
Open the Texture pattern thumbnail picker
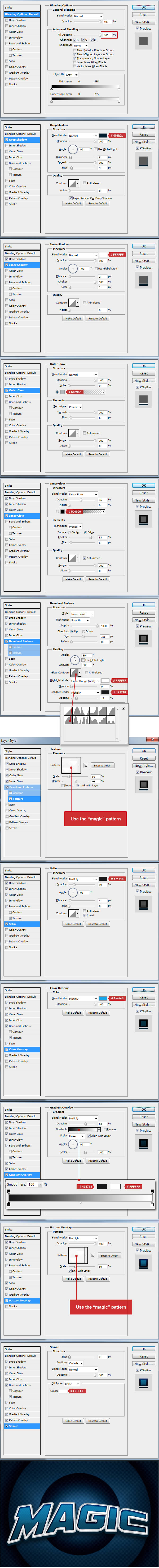[x=71, y=766]
